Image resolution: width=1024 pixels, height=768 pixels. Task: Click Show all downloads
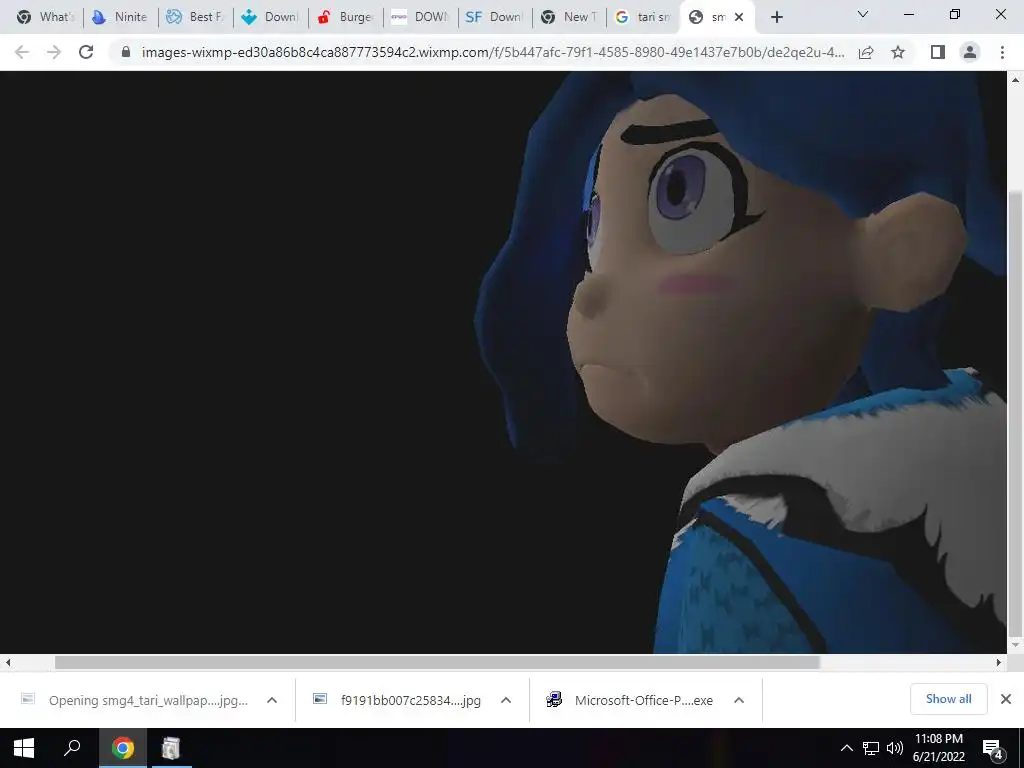(x=948, y=699)
